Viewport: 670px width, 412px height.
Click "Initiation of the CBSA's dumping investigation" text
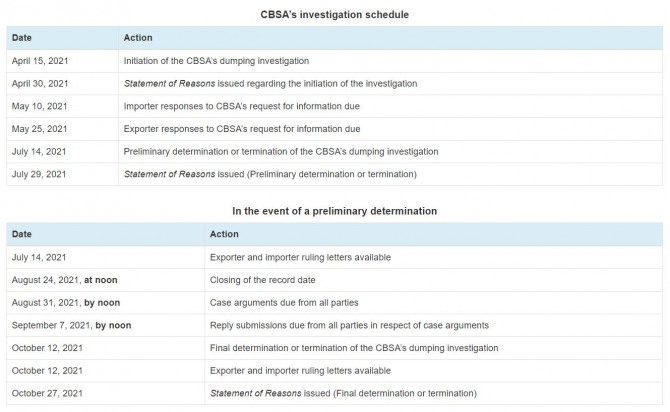pyautogui.click(x=216, y=61)
